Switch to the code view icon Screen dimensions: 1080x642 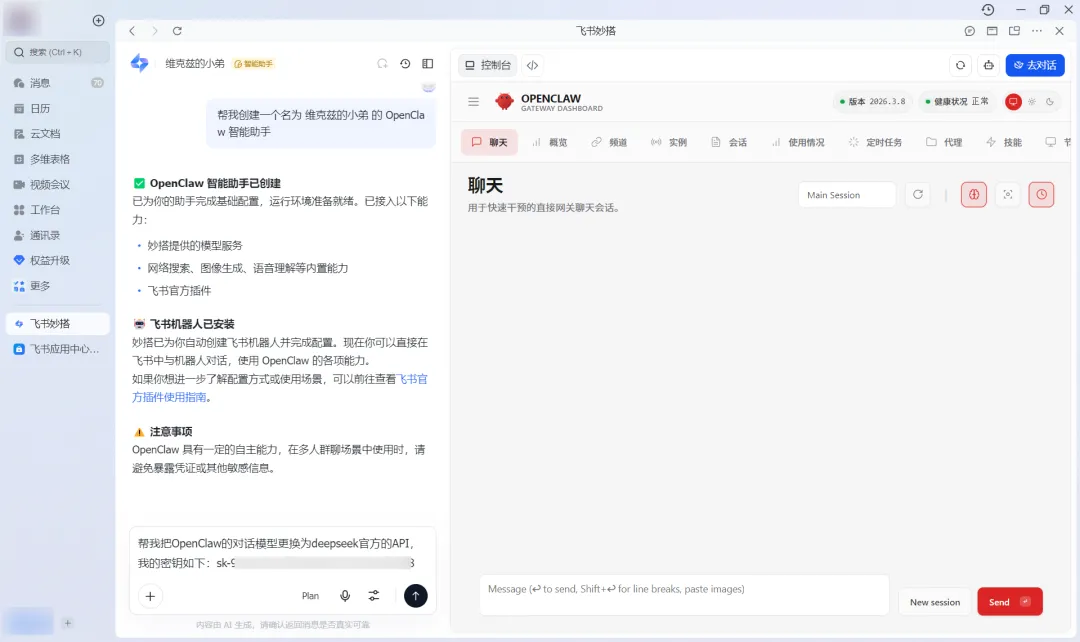tap(532, 65)
